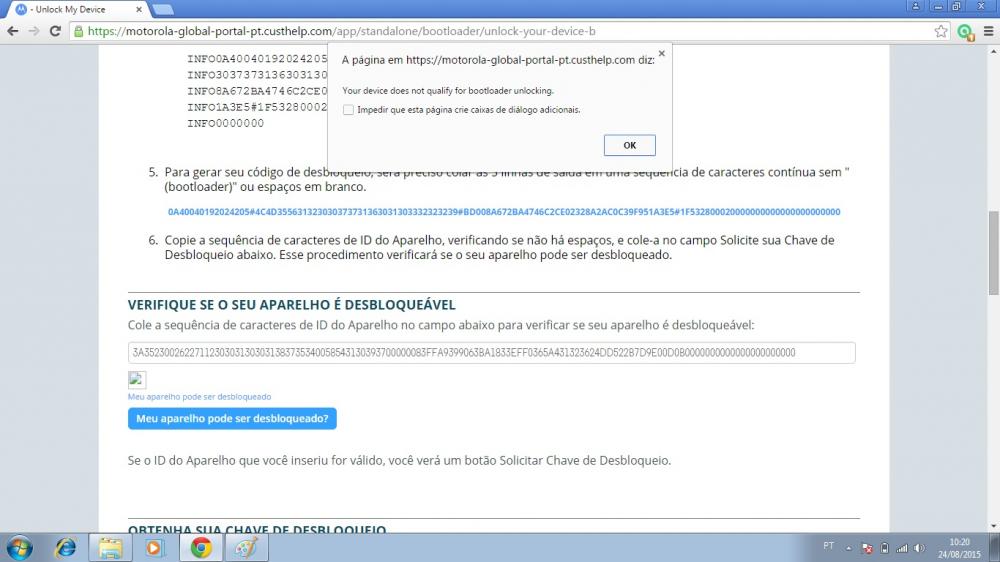Viewport: 1000px width, 562px height.
Task: Click 'Meu aparelho pode ser desbloqueado?' blue button
Action: [232, 418]
